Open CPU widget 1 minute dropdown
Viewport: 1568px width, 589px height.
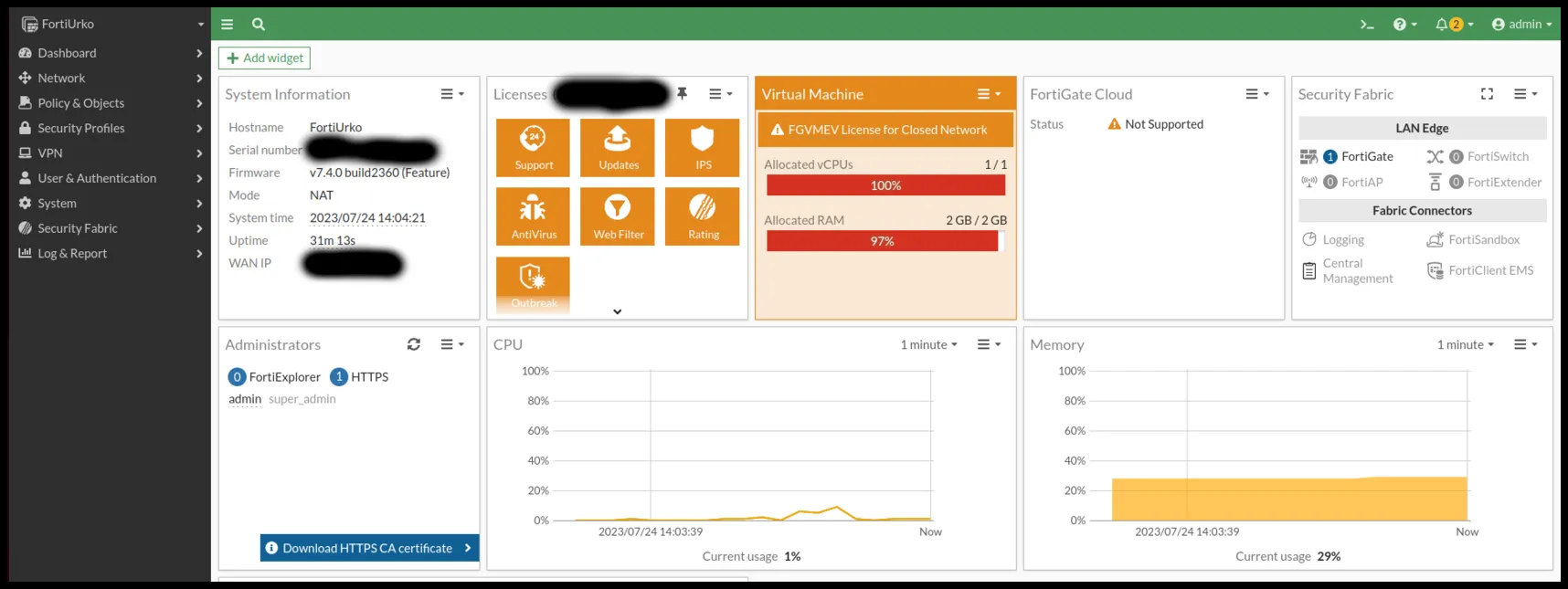pos(928,344)
